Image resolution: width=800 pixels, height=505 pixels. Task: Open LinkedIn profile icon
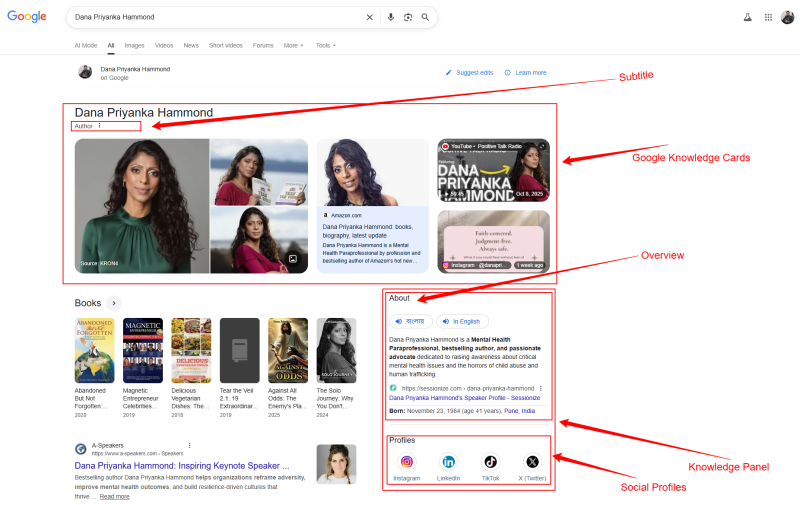coord(448,462)
